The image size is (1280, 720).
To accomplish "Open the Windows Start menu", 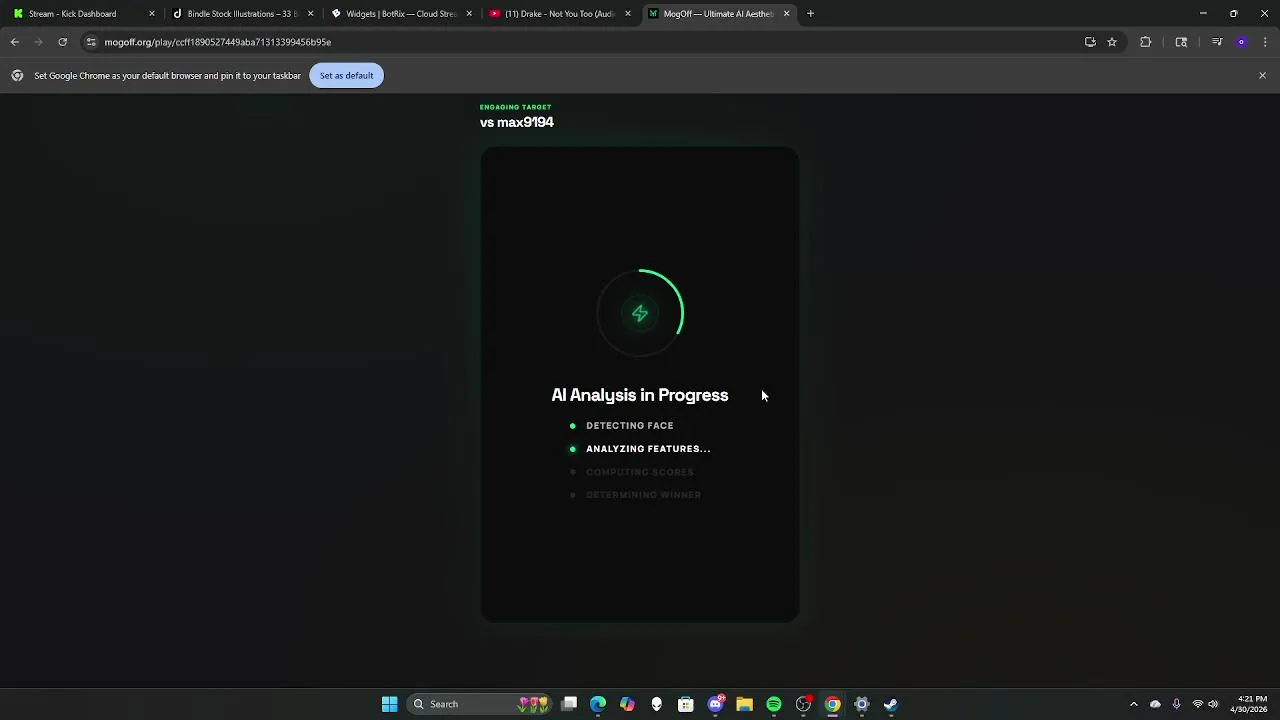I will coord(389,704).
